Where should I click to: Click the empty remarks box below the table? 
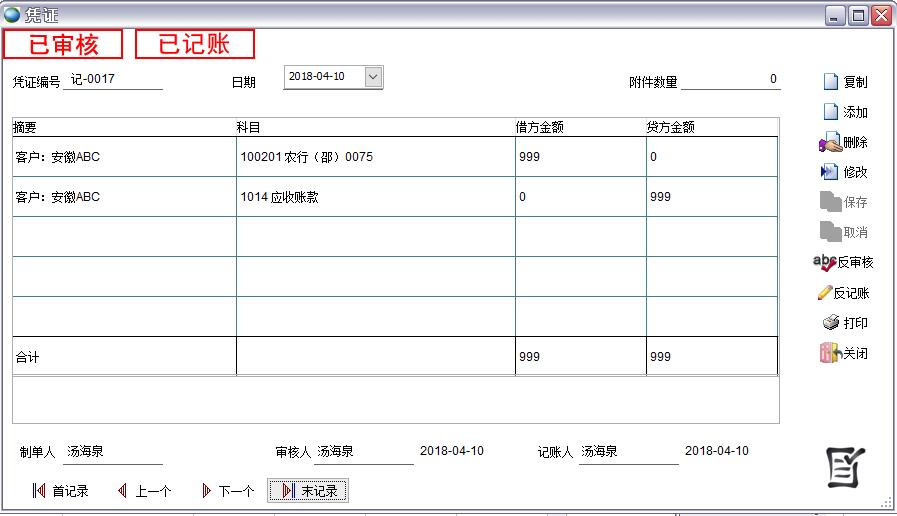(395, 400)
